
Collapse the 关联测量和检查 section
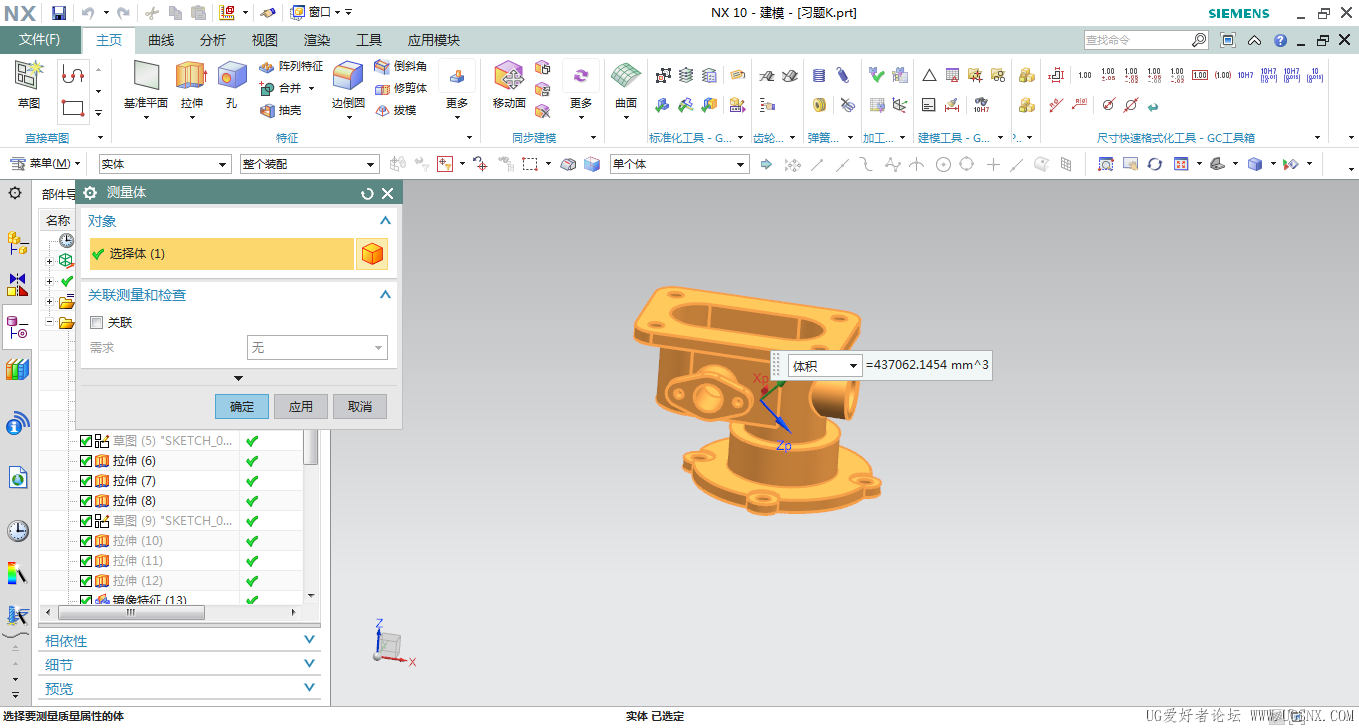[385, 295]
